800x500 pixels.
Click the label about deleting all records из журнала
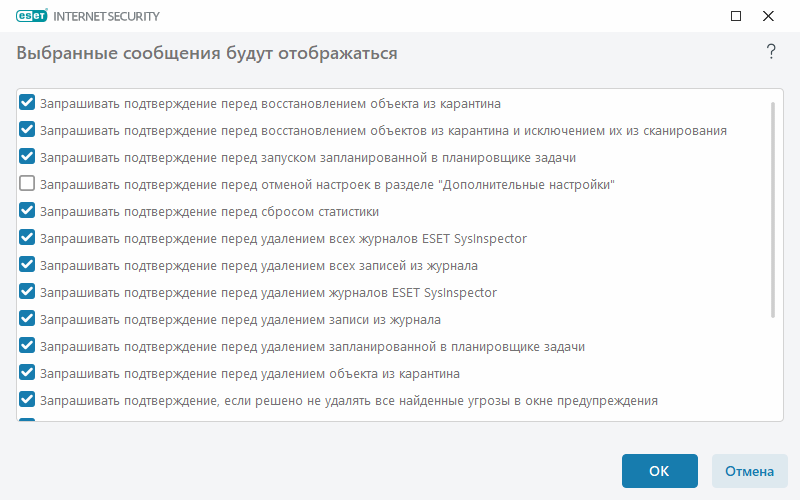(259, 266)
